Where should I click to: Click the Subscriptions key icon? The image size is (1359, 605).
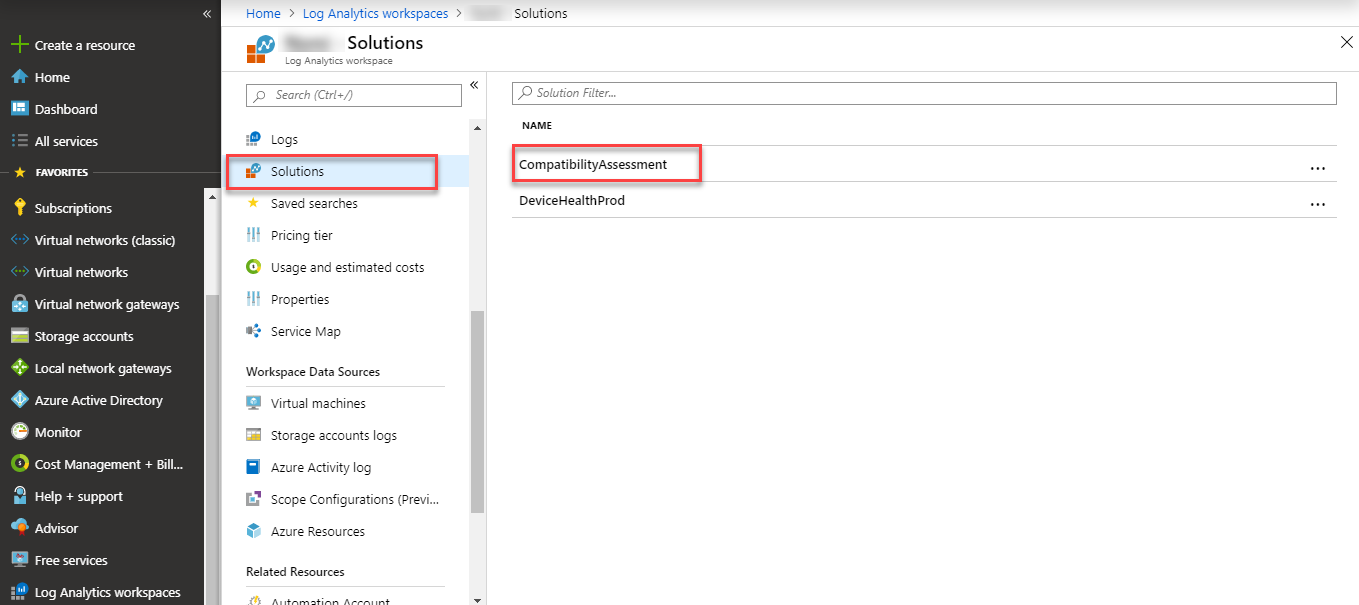(19, 208)
